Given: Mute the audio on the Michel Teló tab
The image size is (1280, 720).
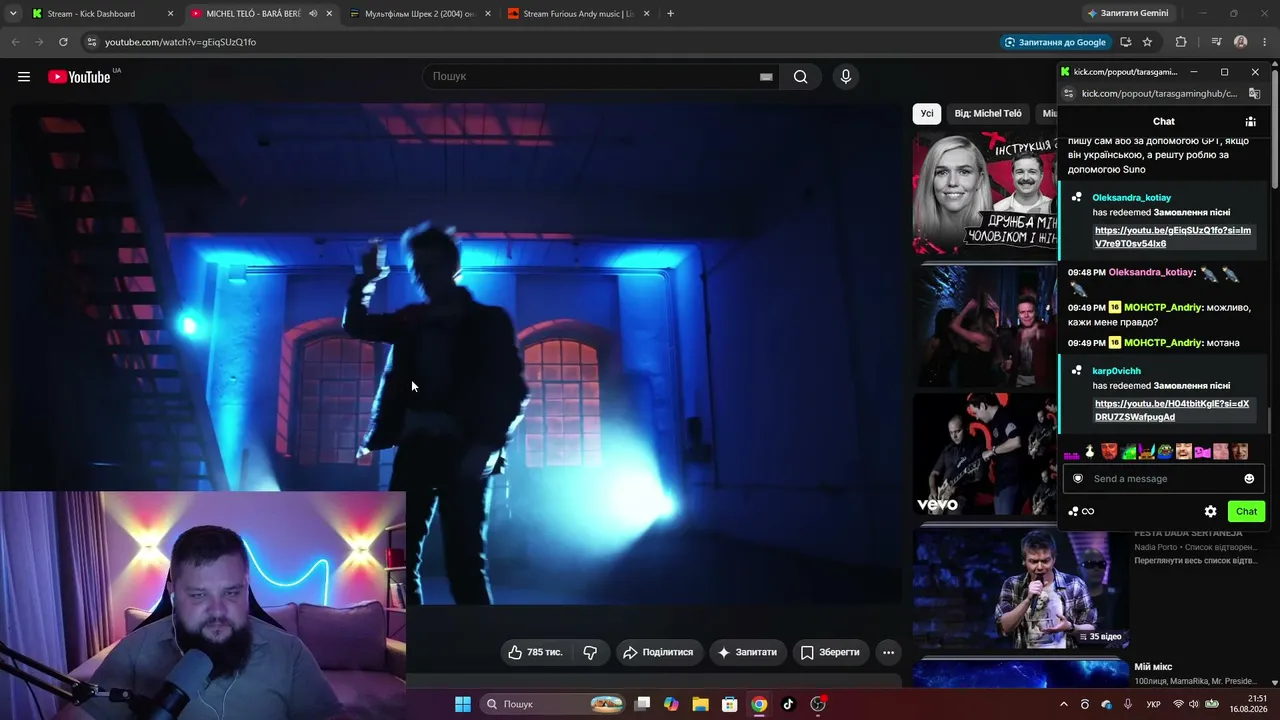Looking at the screenshot, I should [313, 14].
